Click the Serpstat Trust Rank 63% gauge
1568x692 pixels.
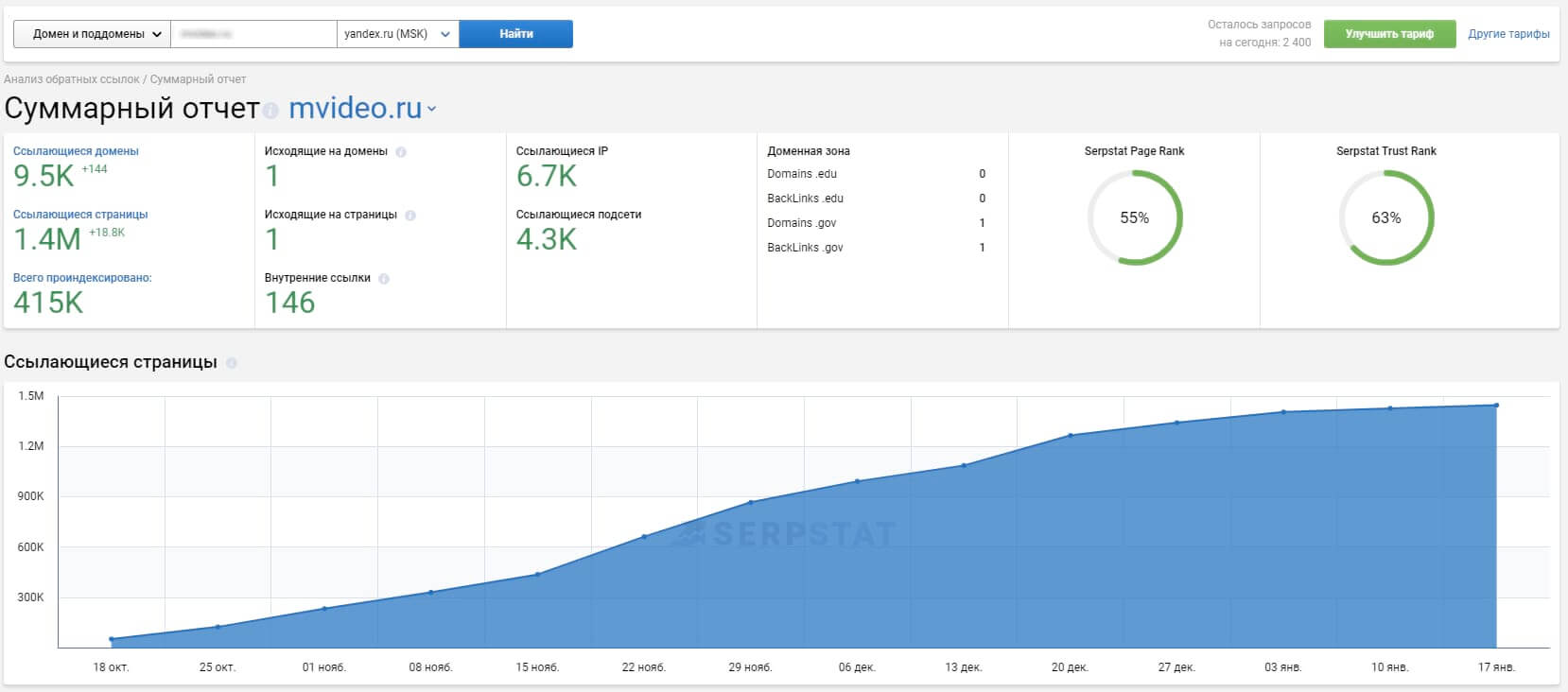coord(1386,217)
